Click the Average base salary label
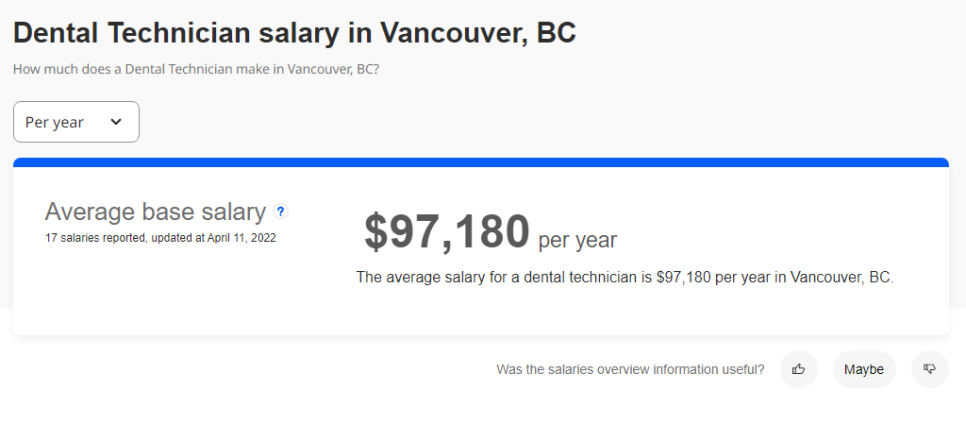The image size is (966, 424). 155,212
